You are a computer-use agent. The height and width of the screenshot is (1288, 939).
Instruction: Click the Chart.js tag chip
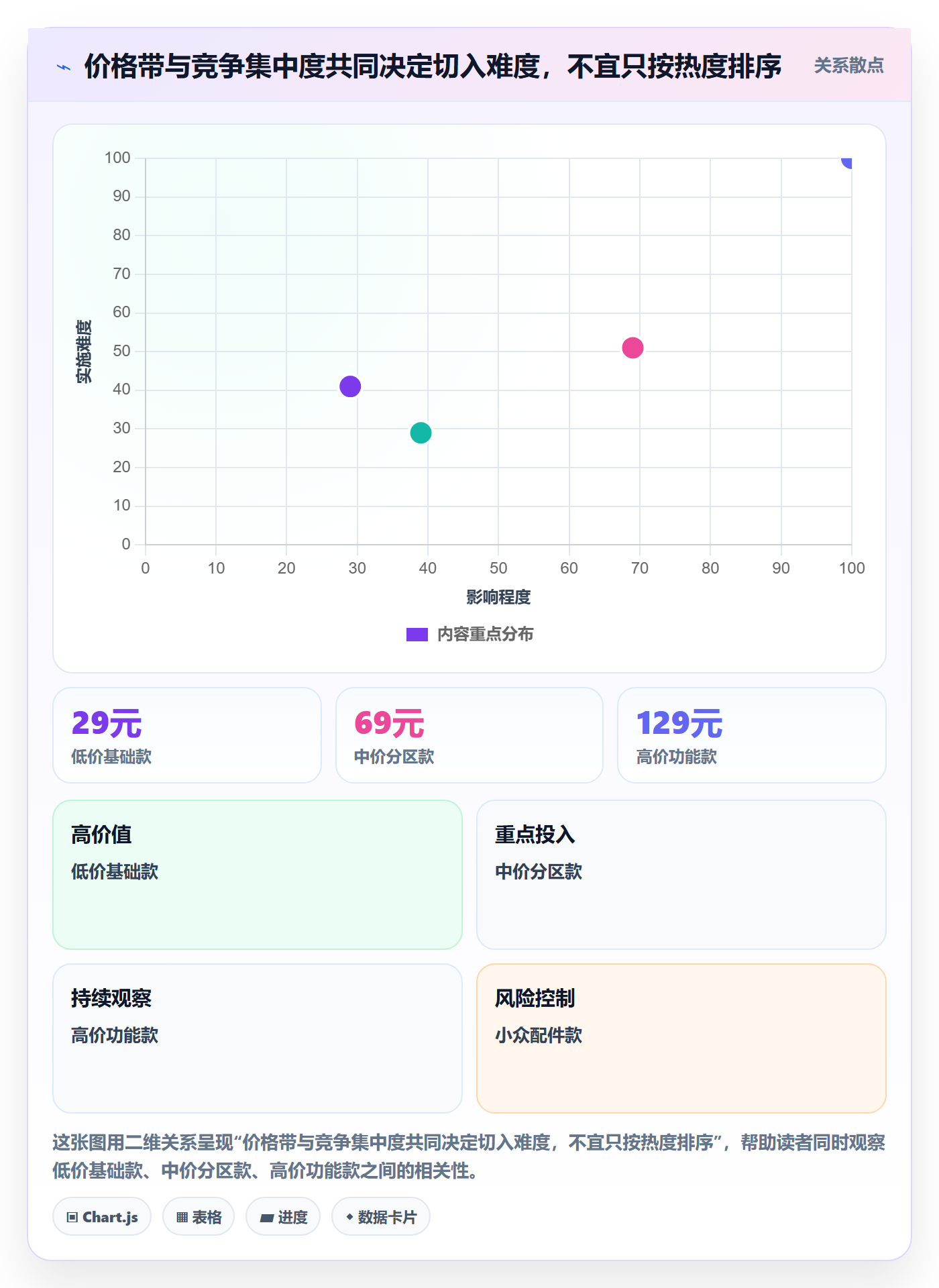[102, 1216]
